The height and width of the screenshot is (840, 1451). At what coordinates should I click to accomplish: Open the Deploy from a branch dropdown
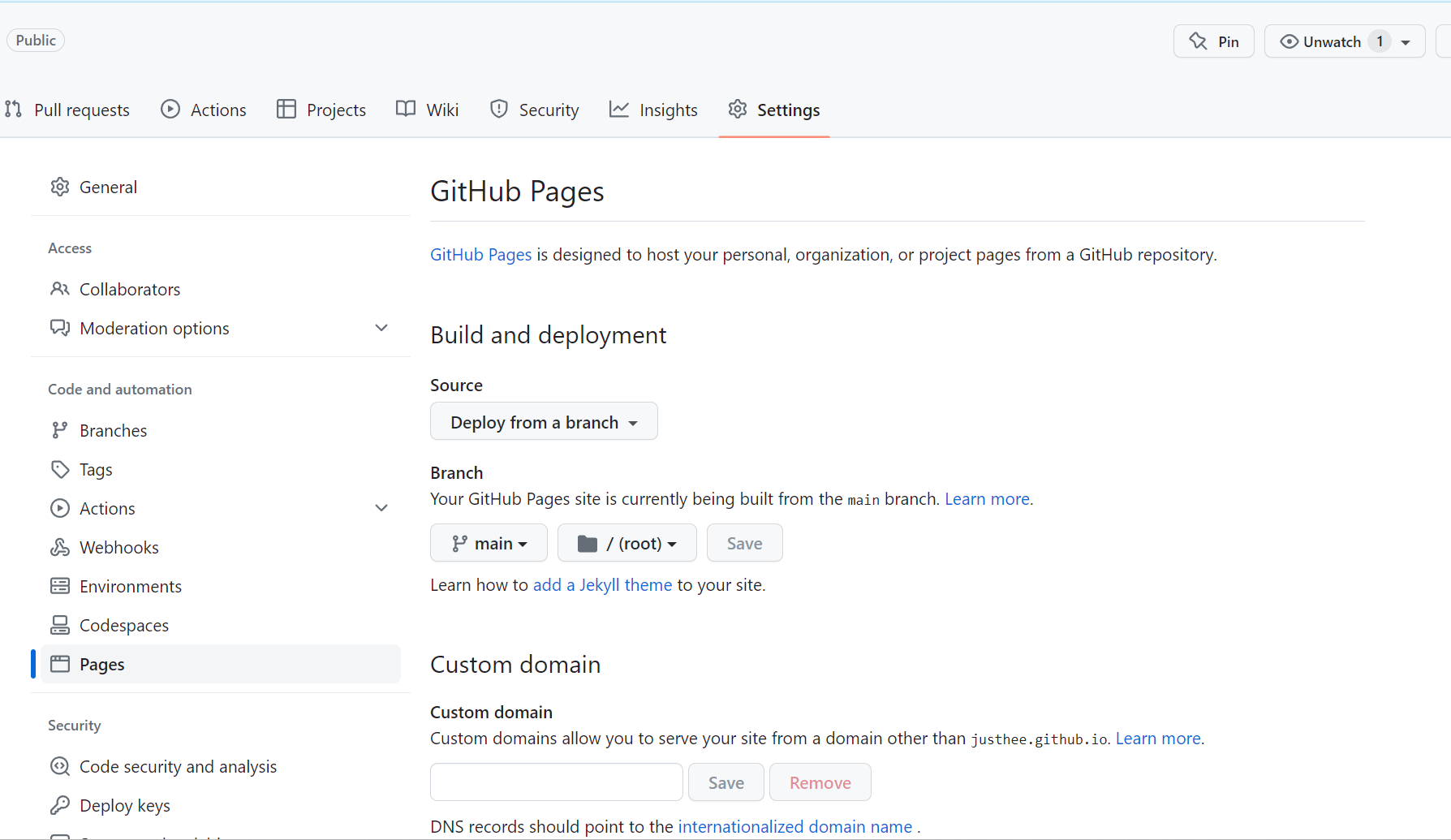coord(544,421)
